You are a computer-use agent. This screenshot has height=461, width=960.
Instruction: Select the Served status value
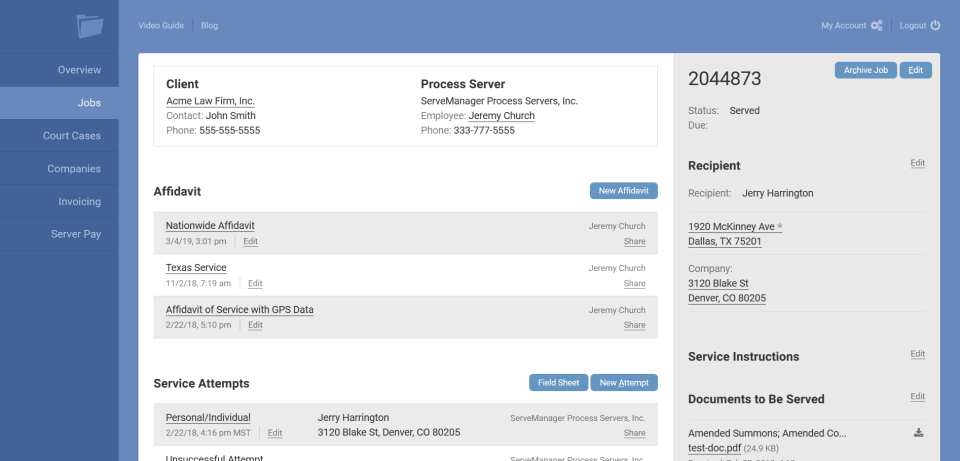tap(744, 111)
